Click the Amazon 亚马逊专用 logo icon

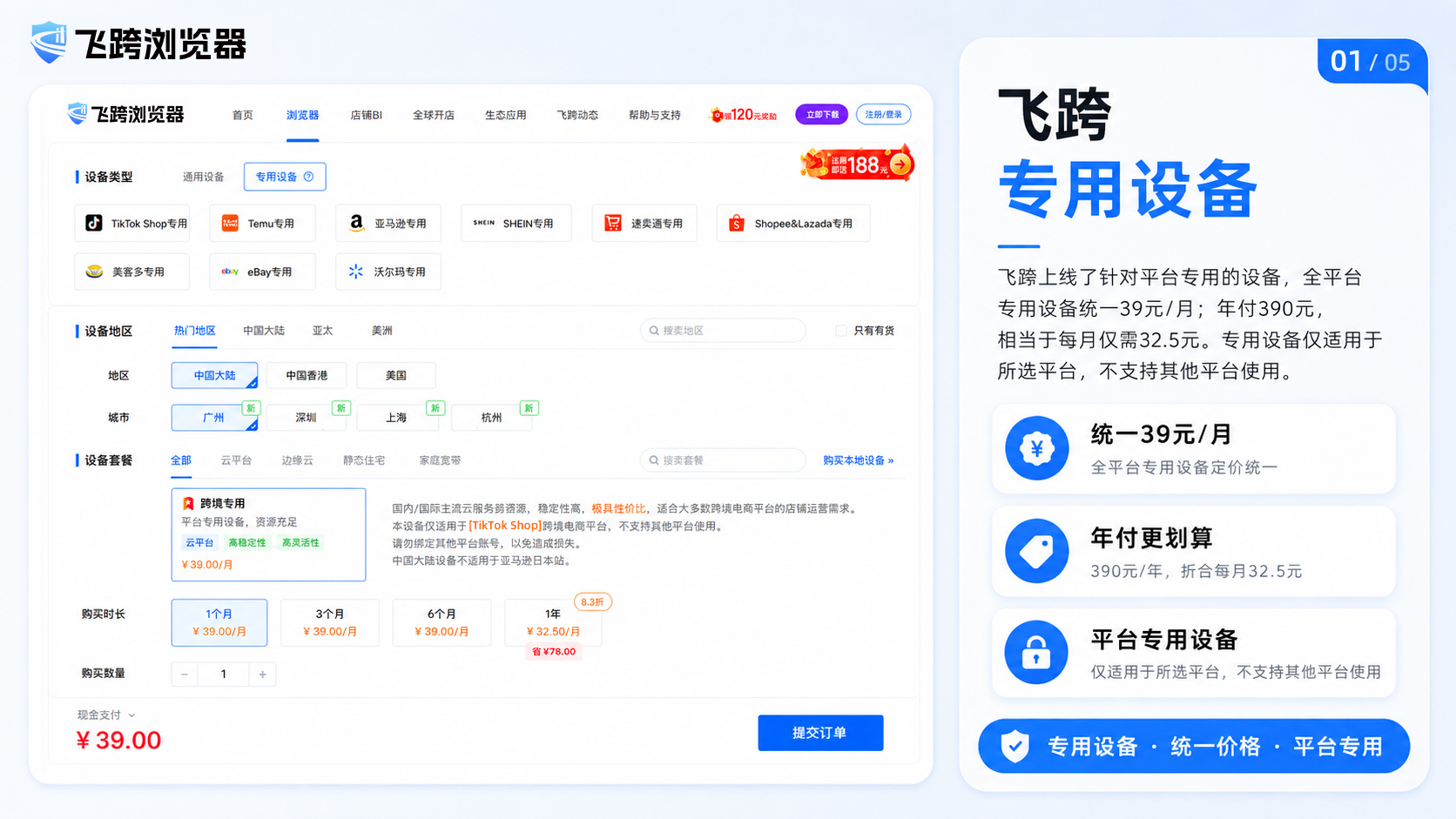pos(356,224)
